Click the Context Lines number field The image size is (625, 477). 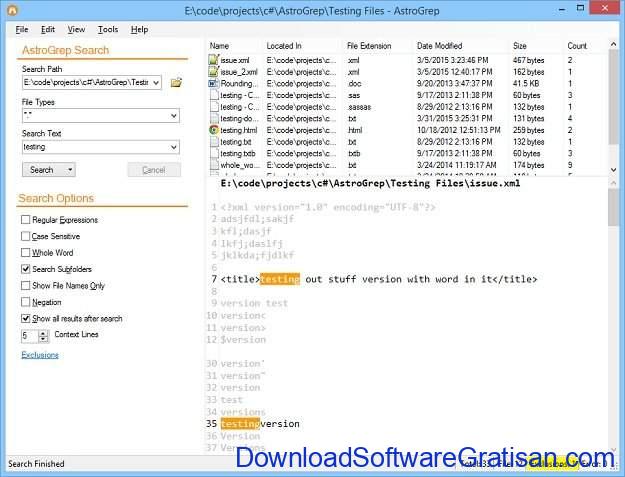[x=30, y=336]
